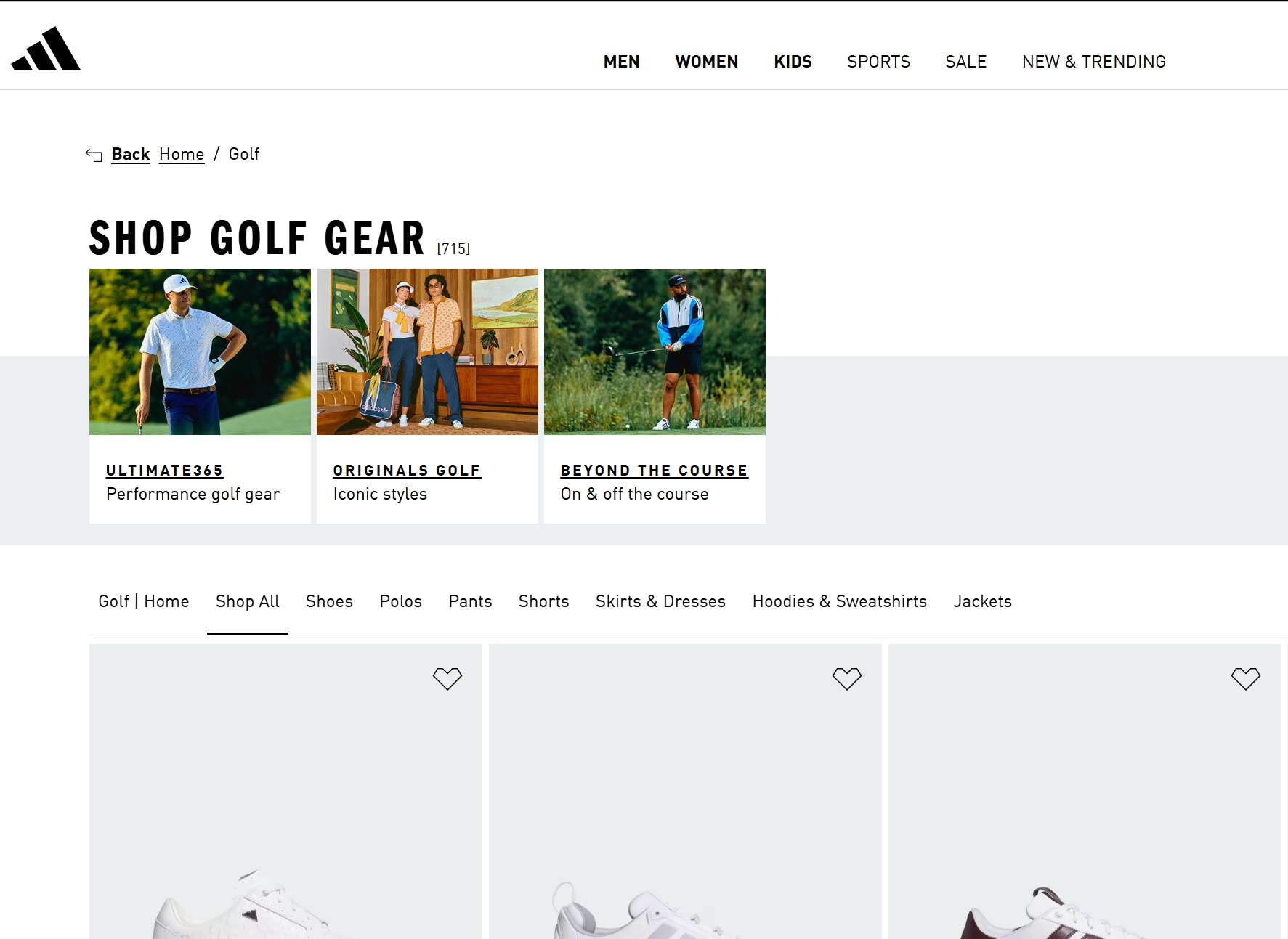Add maroon striped shoe to wishlist
The image size is (1288, 939).
click(x=1246, y=678)
